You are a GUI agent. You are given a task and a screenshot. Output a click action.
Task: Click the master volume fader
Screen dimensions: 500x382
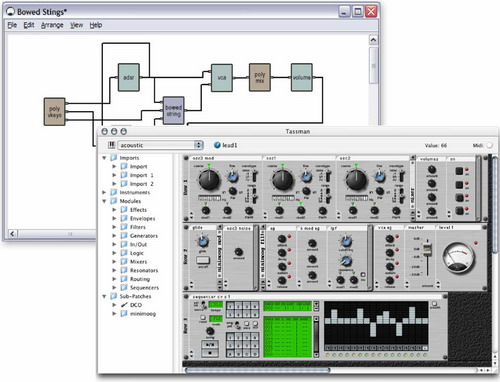point(427,249)
